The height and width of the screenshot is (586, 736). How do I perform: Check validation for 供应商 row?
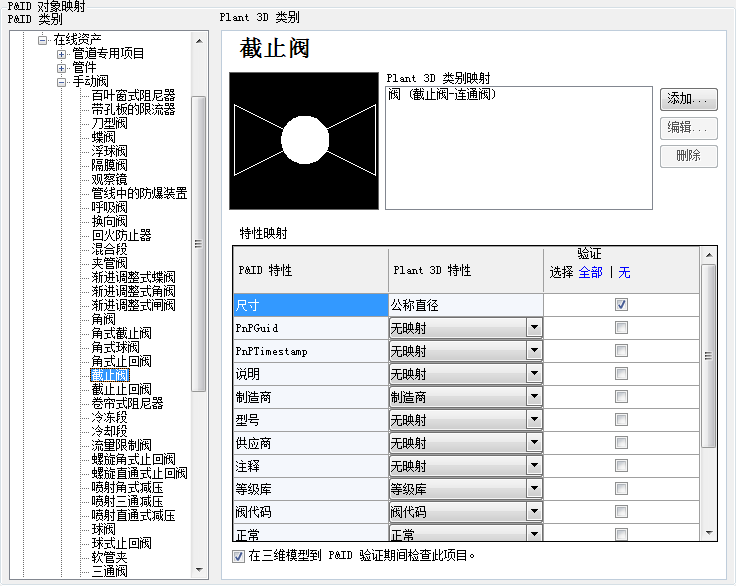621,442
